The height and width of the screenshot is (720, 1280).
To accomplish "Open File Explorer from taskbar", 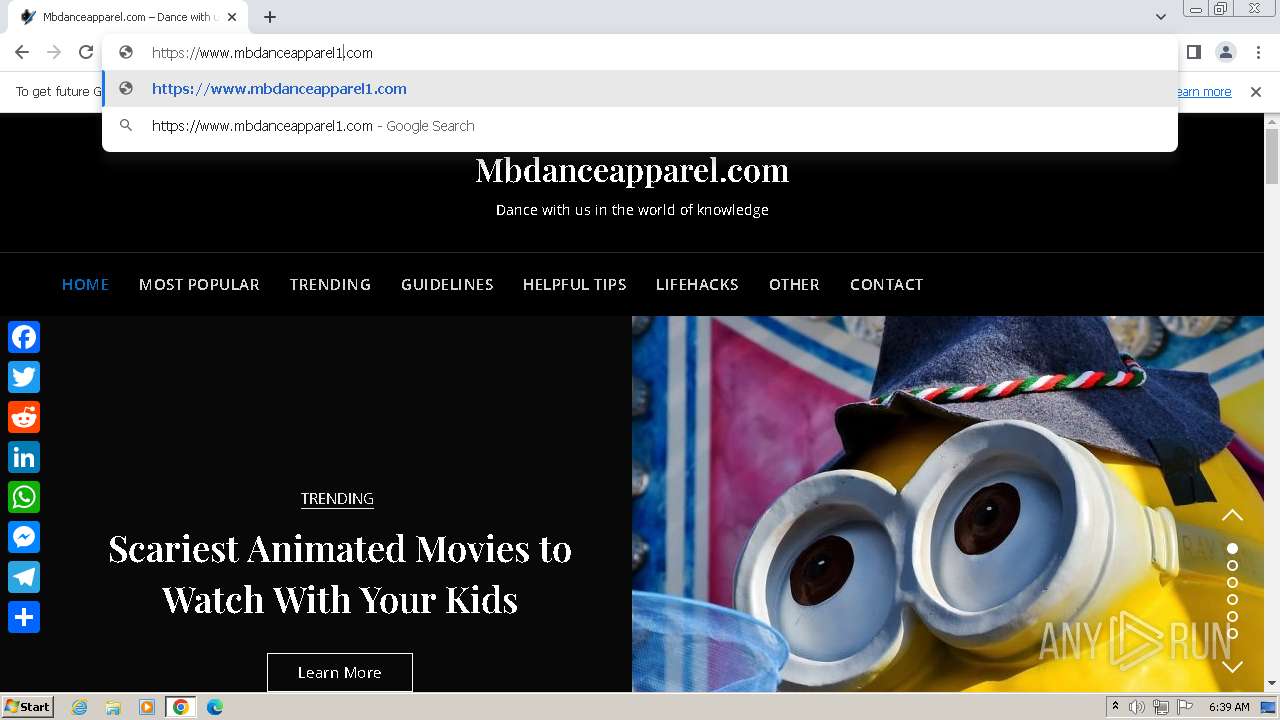I will pyautogui.click(x=113, y=707).
